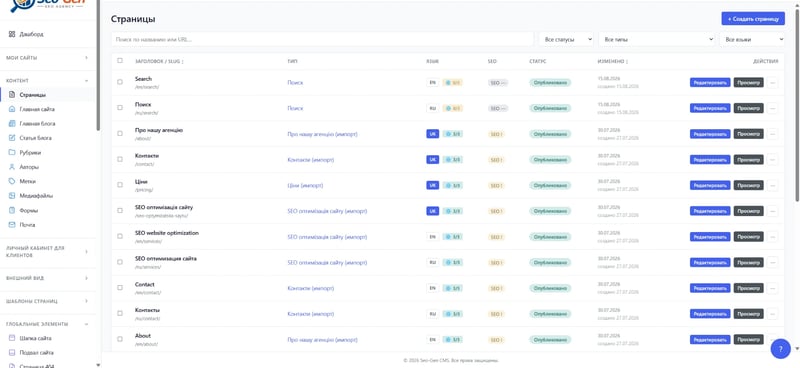Open the Все статусы filter dropdown
This screenshot has width=800, height=368.
click(x=566, y=39)
